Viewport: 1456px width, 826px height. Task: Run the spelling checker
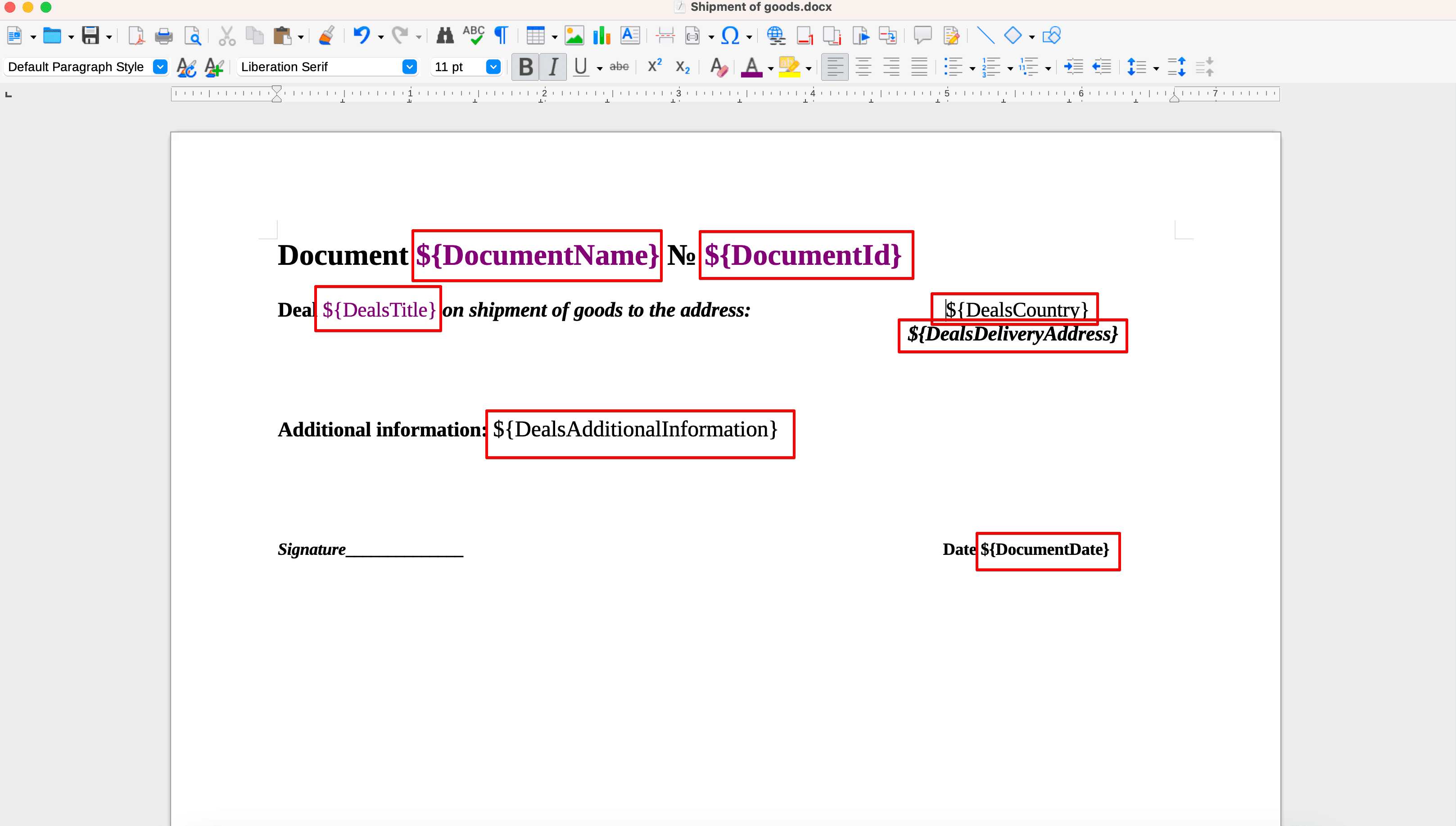tap(474, 35)
